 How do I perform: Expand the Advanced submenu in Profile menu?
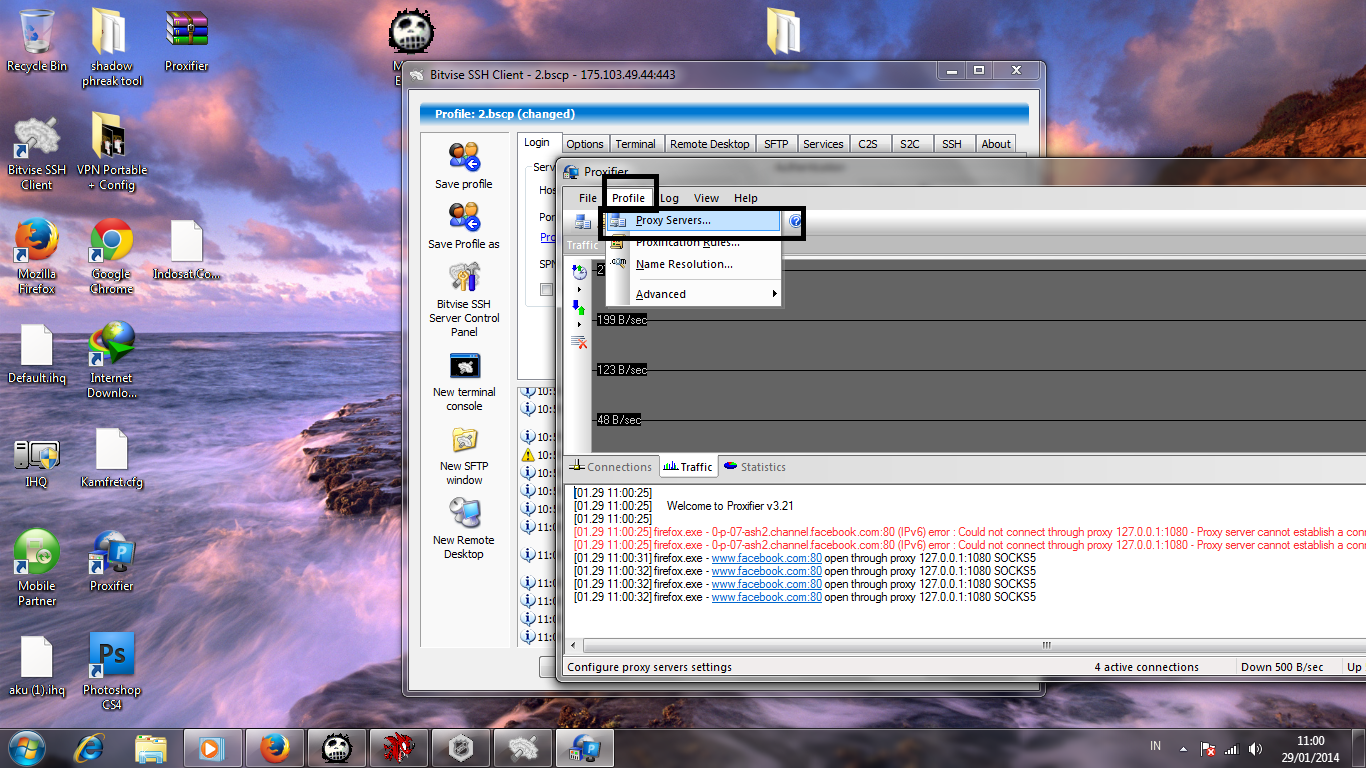692,294
